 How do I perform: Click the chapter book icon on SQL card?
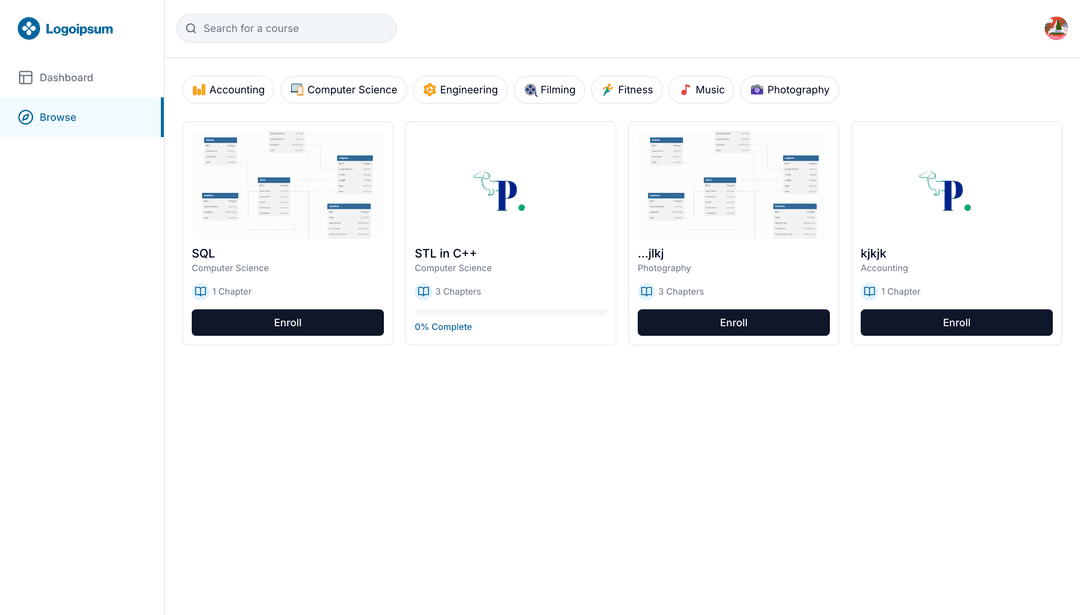click(x=200, y=291)
